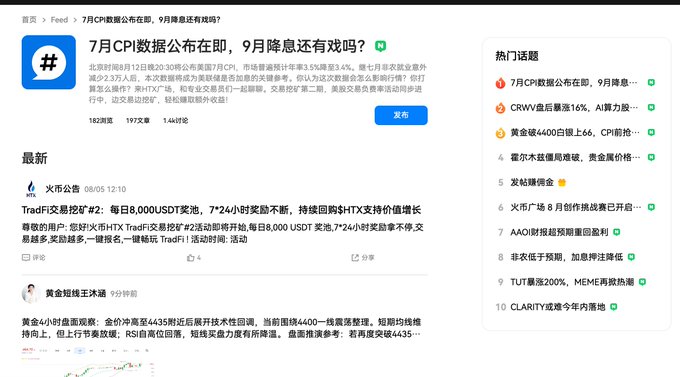Click the blue hashtag topic icon
The image size is (680, 377).
coord(49,62)
